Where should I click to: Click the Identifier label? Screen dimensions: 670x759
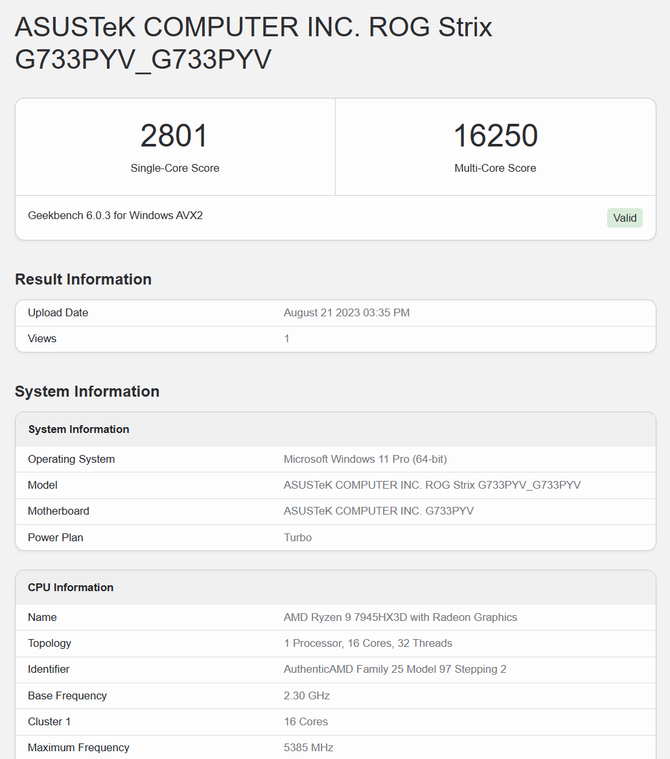tap(48, 669)
